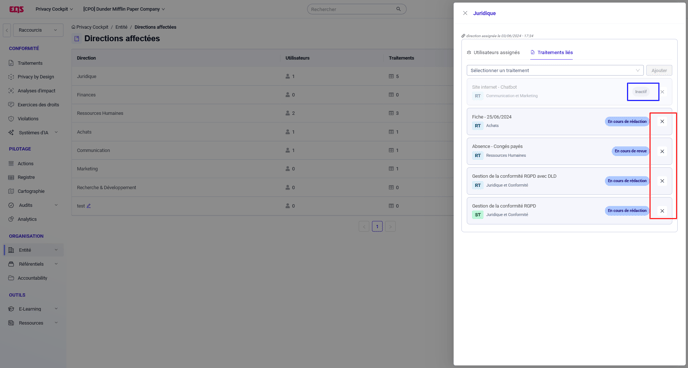Click the search magnifier icon

pyautogui.click(x=398, y=9)
